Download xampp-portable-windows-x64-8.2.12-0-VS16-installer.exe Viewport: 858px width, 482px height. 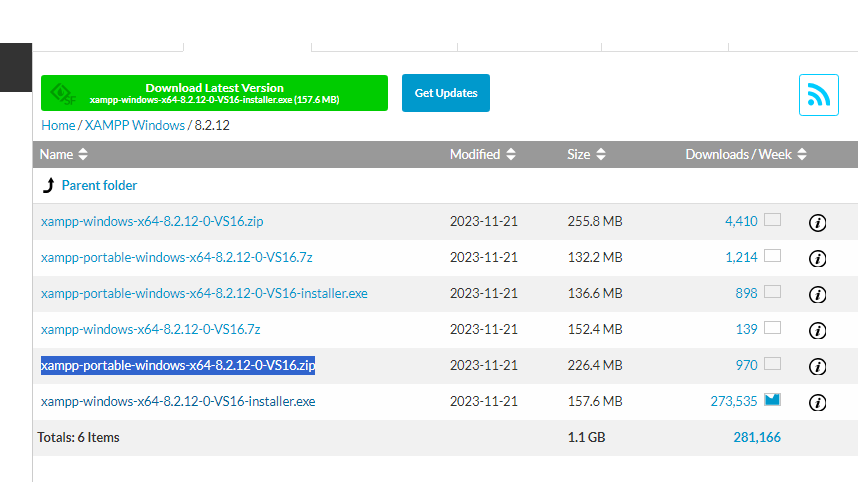pos(204,293)
